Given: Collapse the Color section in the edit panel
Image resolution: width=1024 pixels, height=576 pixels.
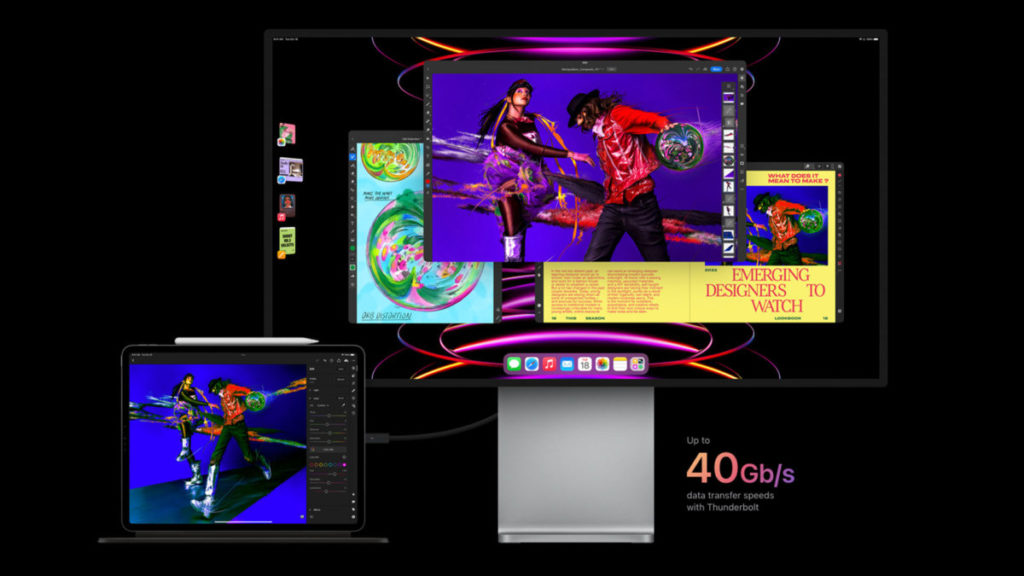Looking at the screenshot, I should [320, 398].
